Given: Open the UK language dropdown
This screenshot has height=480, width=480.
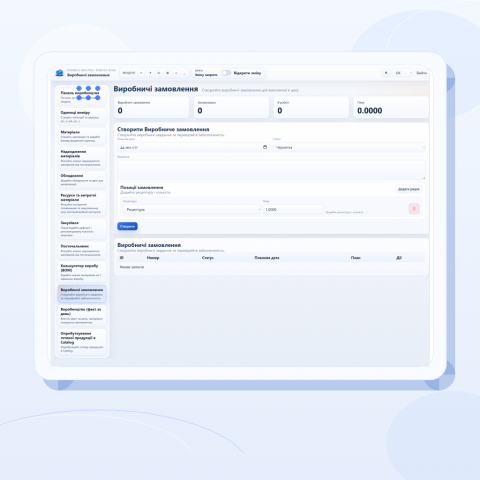Looking at the screenshot, I should [403, 73].
